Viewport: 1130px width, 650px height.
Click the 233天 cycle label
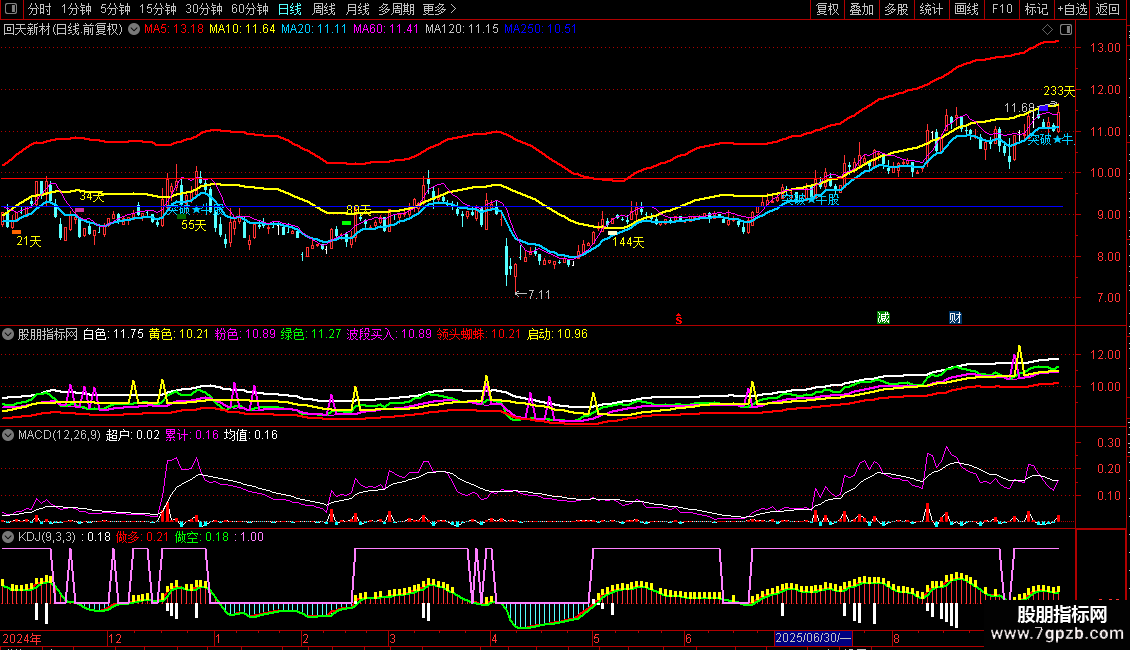pyautogui.click(x=1059, y=92)
